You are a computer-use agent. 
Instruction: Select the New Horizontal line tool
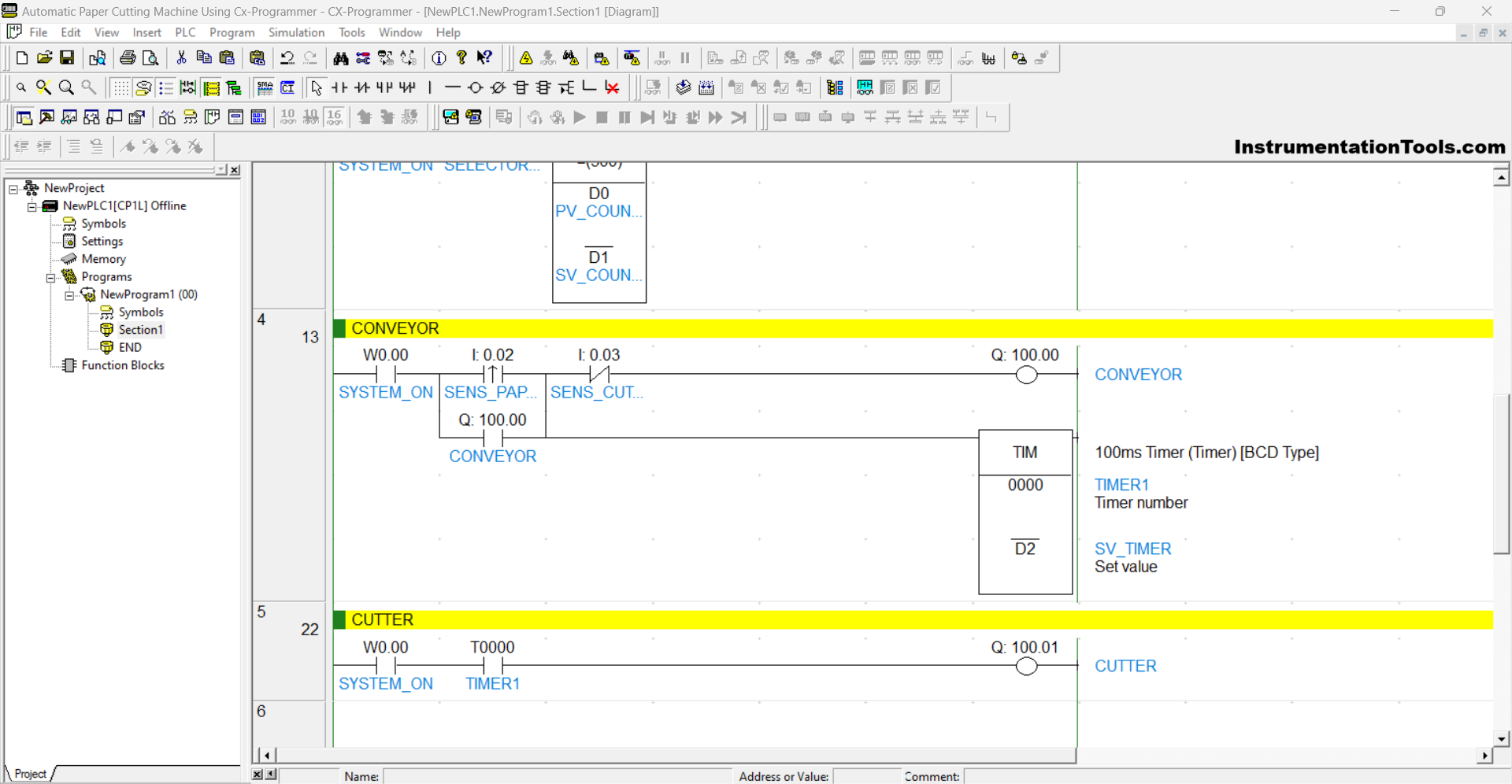click(x=452, y=87)
